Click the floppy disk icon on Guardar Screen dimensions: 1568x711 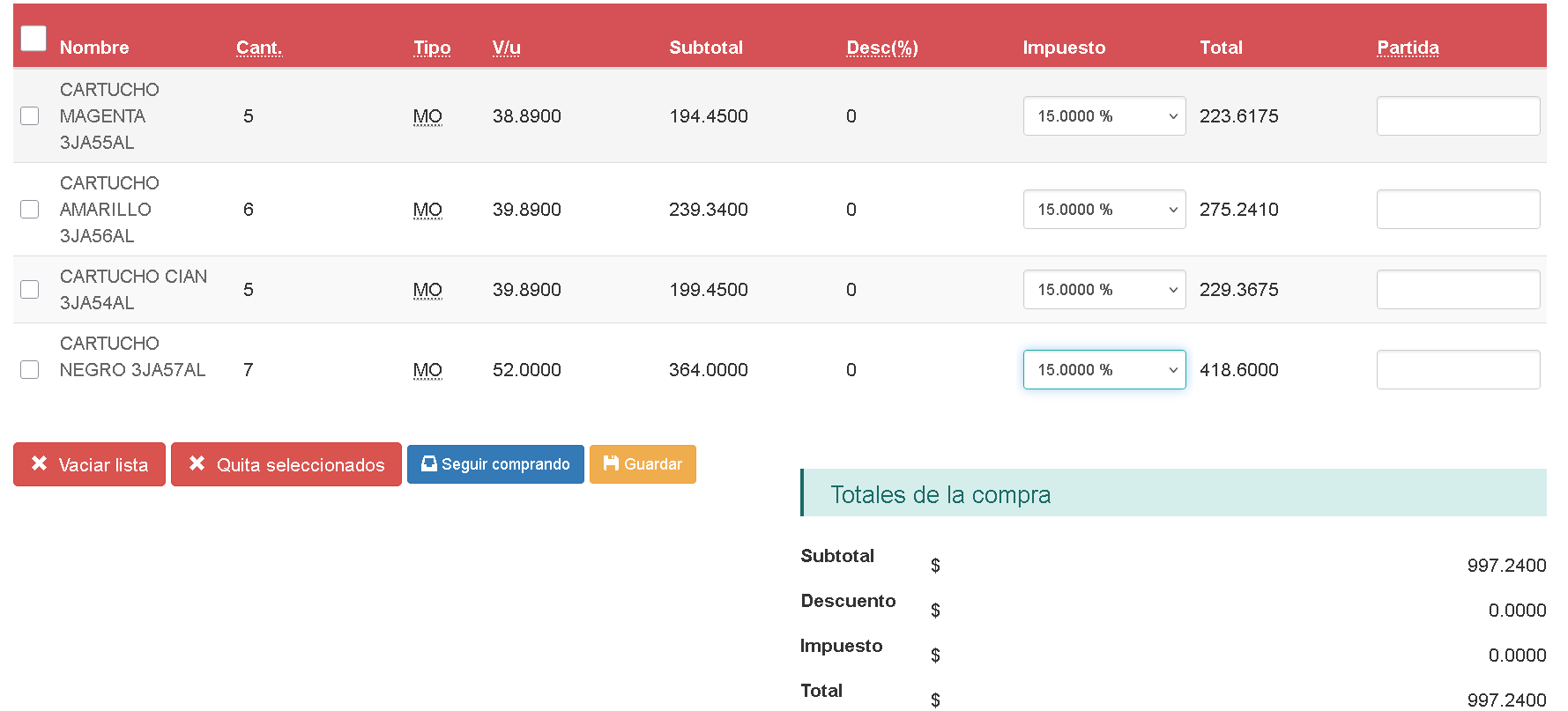point(610,463)
